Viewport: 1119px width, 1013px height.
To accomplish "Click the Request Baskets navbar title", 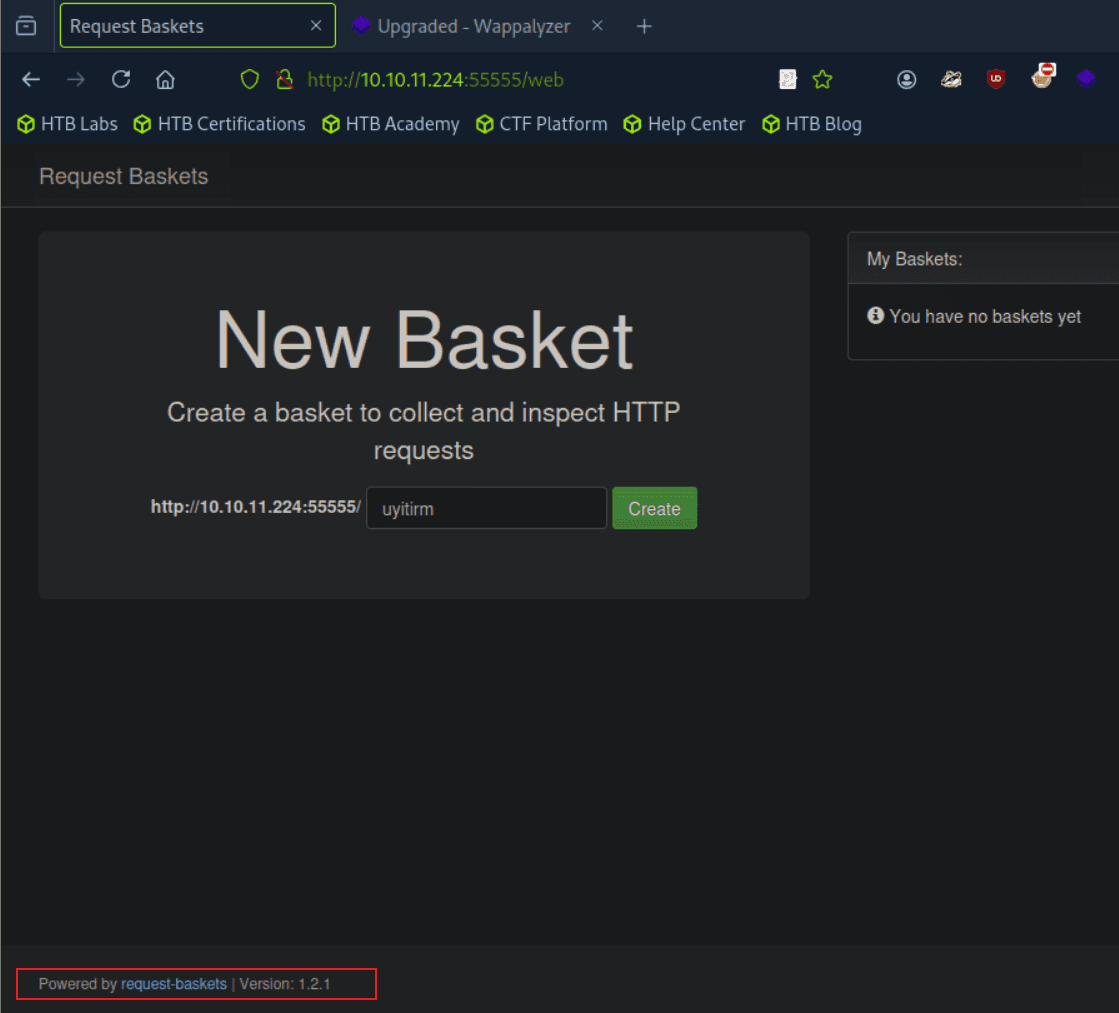I will pyautogui.click(x=124, y=176).
